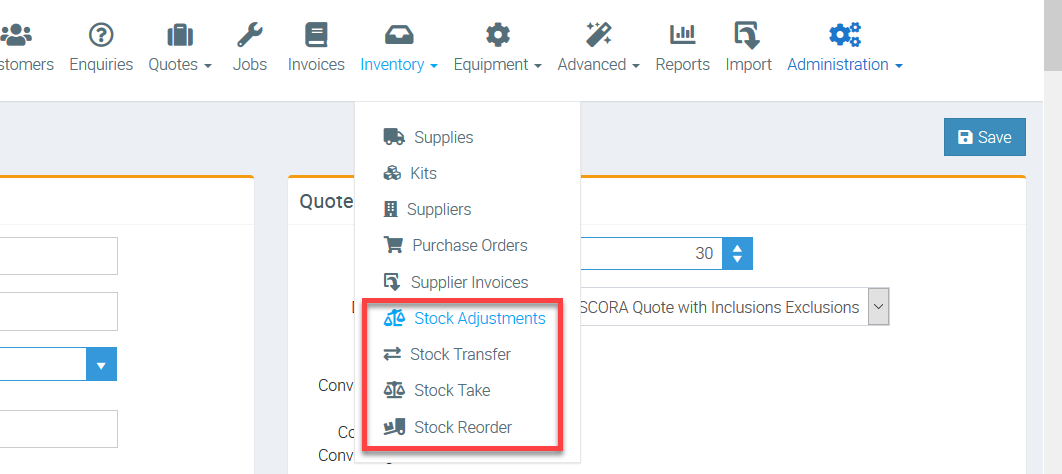Click the Supplies truck icon
Viewport: 1062px width, 474px height.
(394, 137)
